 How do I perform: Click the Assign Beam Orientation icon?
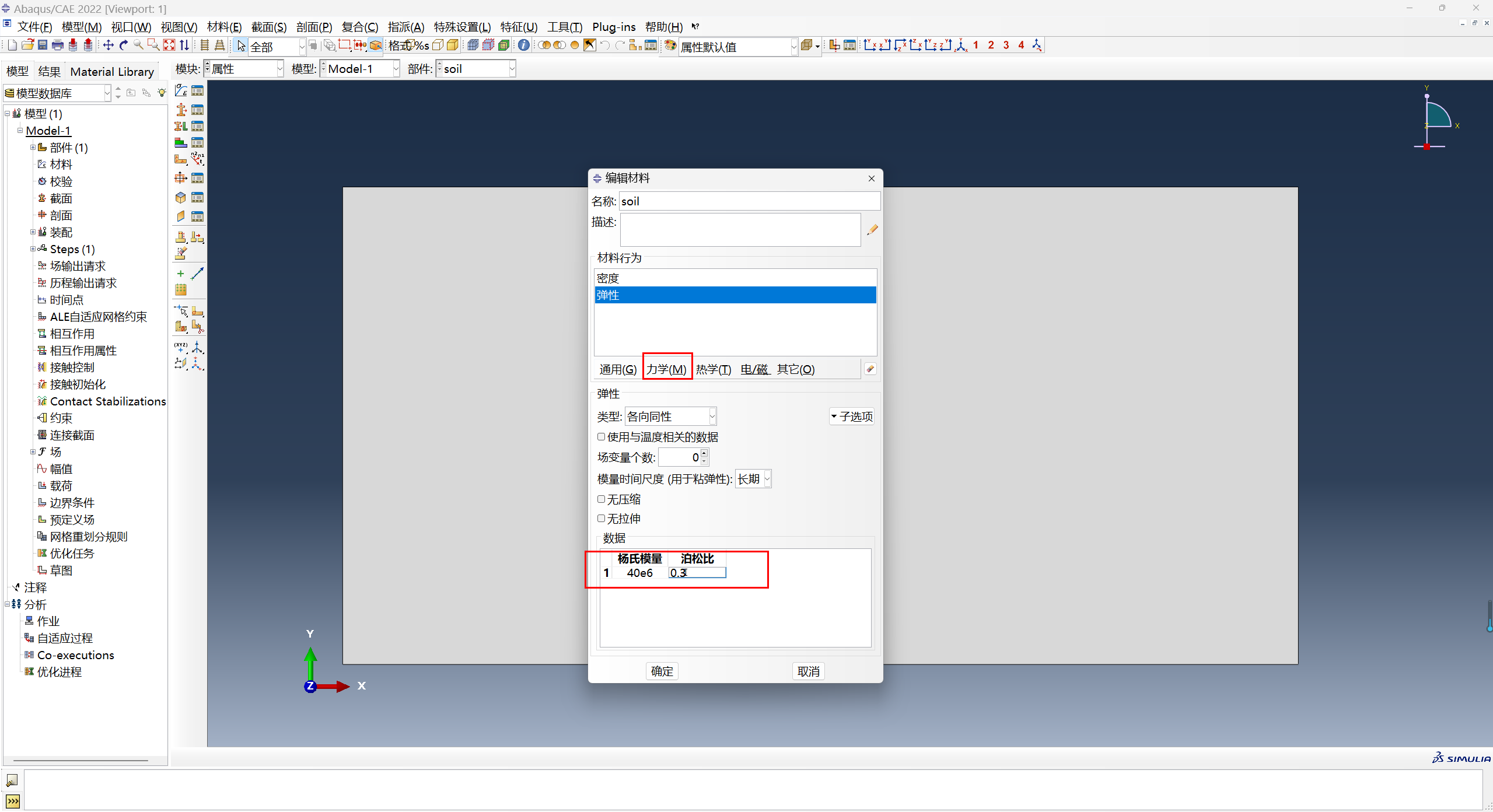click(198, 159)
